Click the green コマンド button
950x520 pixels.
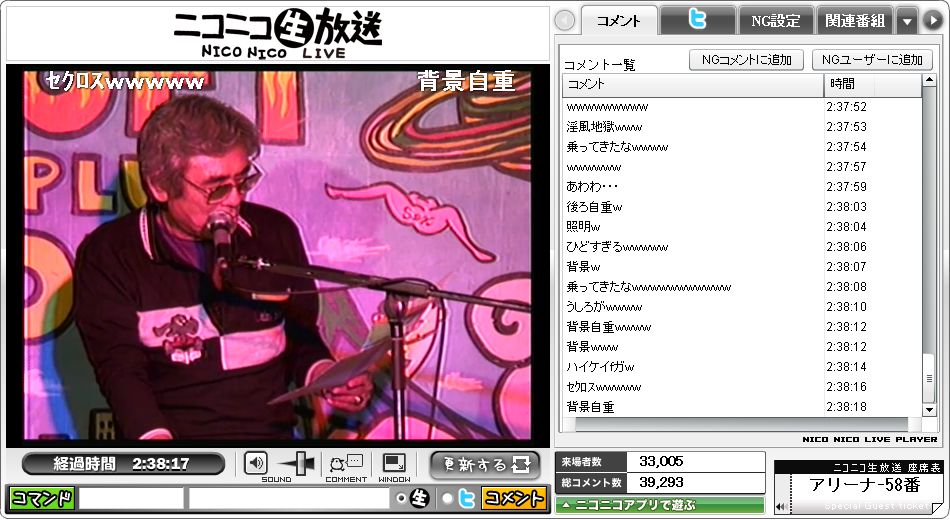click(x=42, y=498)
